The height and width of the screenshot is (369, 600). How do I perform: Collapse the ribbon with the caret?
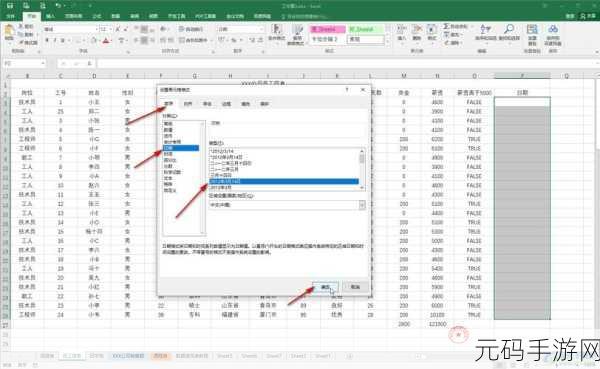click(597, 51)
